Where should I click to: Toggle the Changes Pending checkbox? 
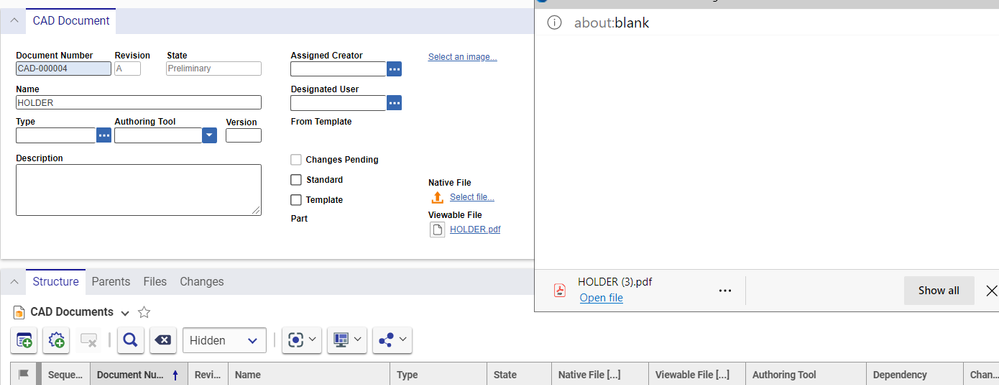coord(296,160)
